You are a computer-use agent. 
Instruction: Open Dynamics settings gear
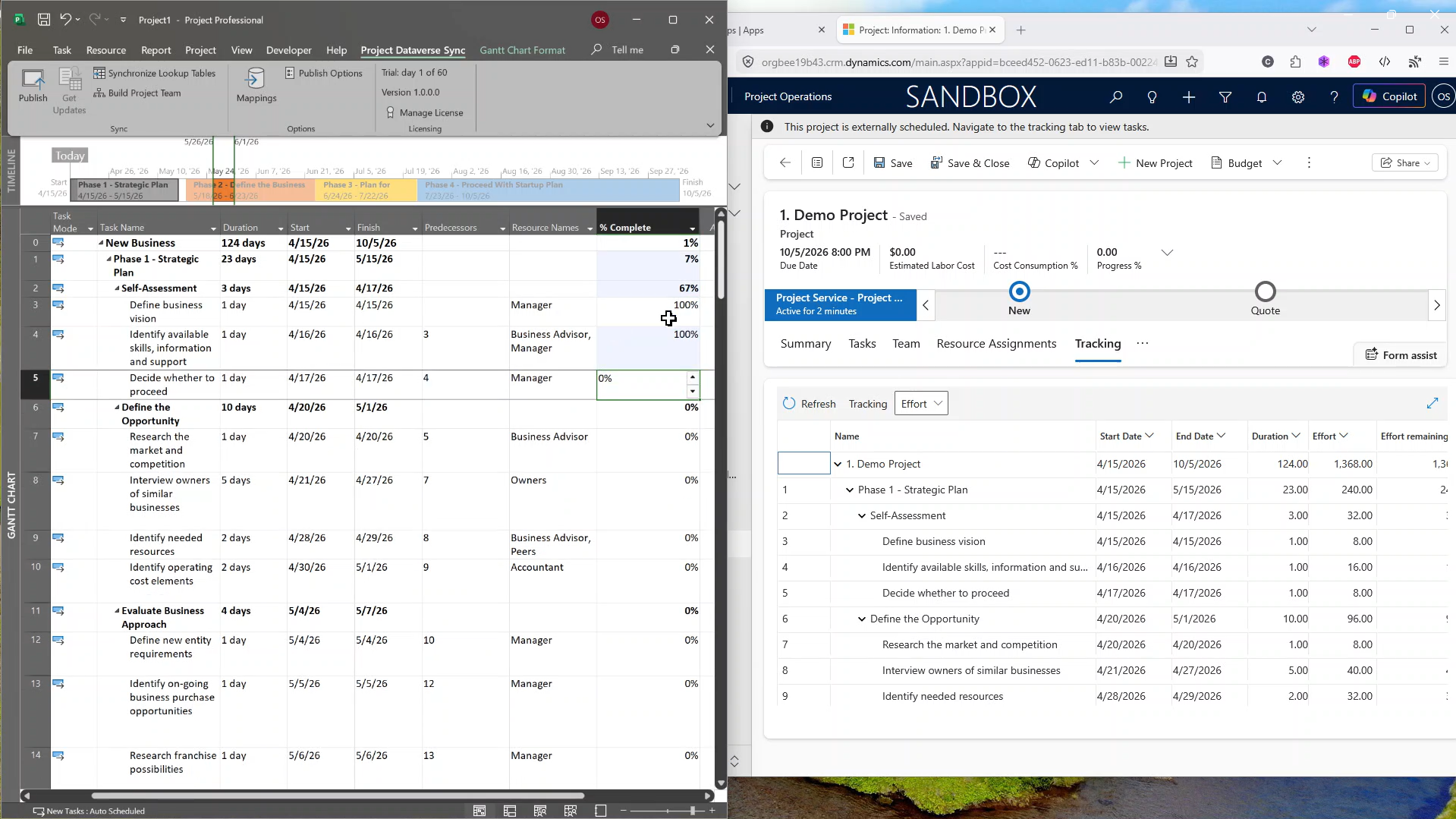pyautogui.click(x=1297, y=96)
